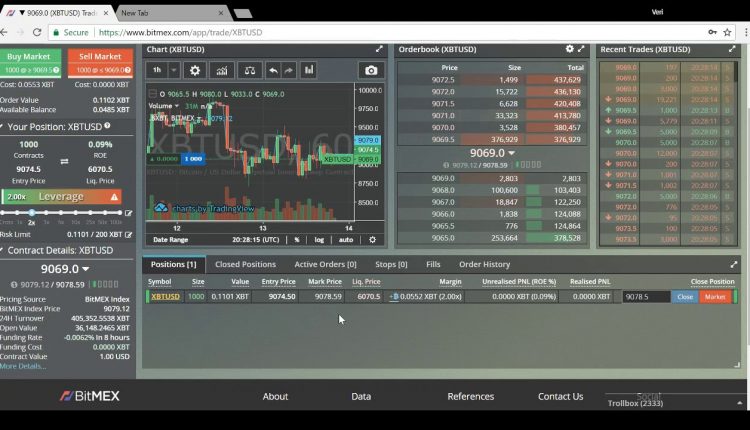Select orderbook bid row at 9068.0
Image resolution: width=750 pixels, height=430 pixels.
pos(492,190)
